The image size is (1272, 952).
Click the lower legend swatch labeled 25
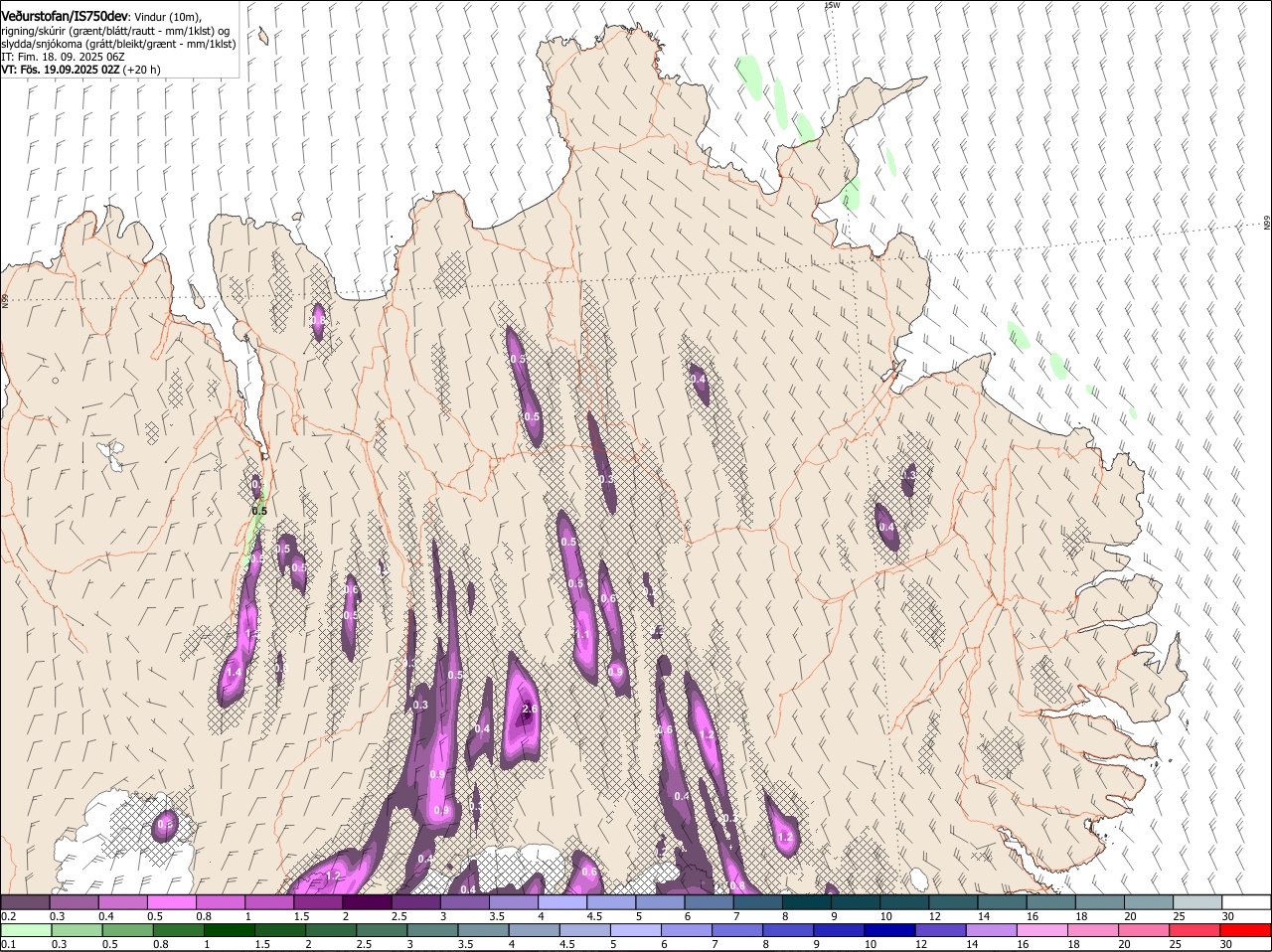tap(1194, 930)
